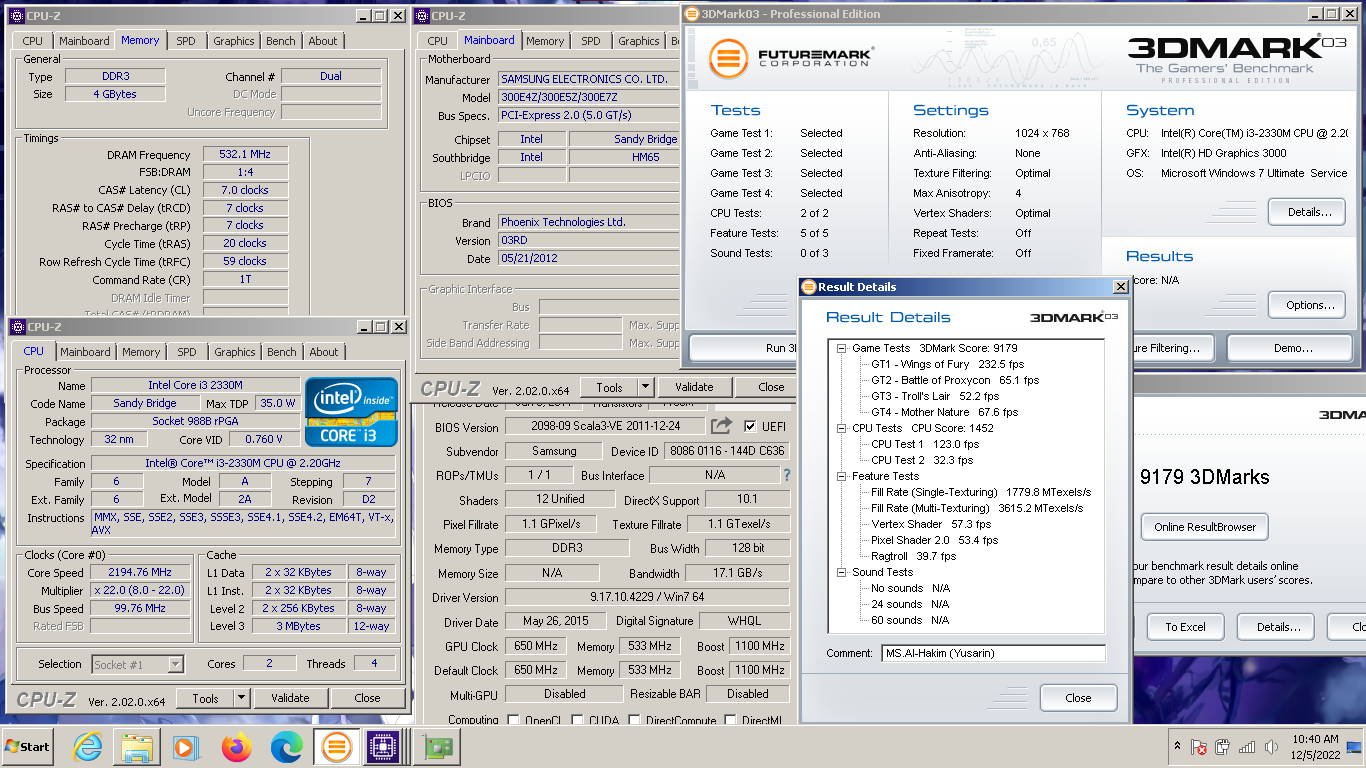Click Safely Remove Hardware tray icon

(x=1223, y=747)
